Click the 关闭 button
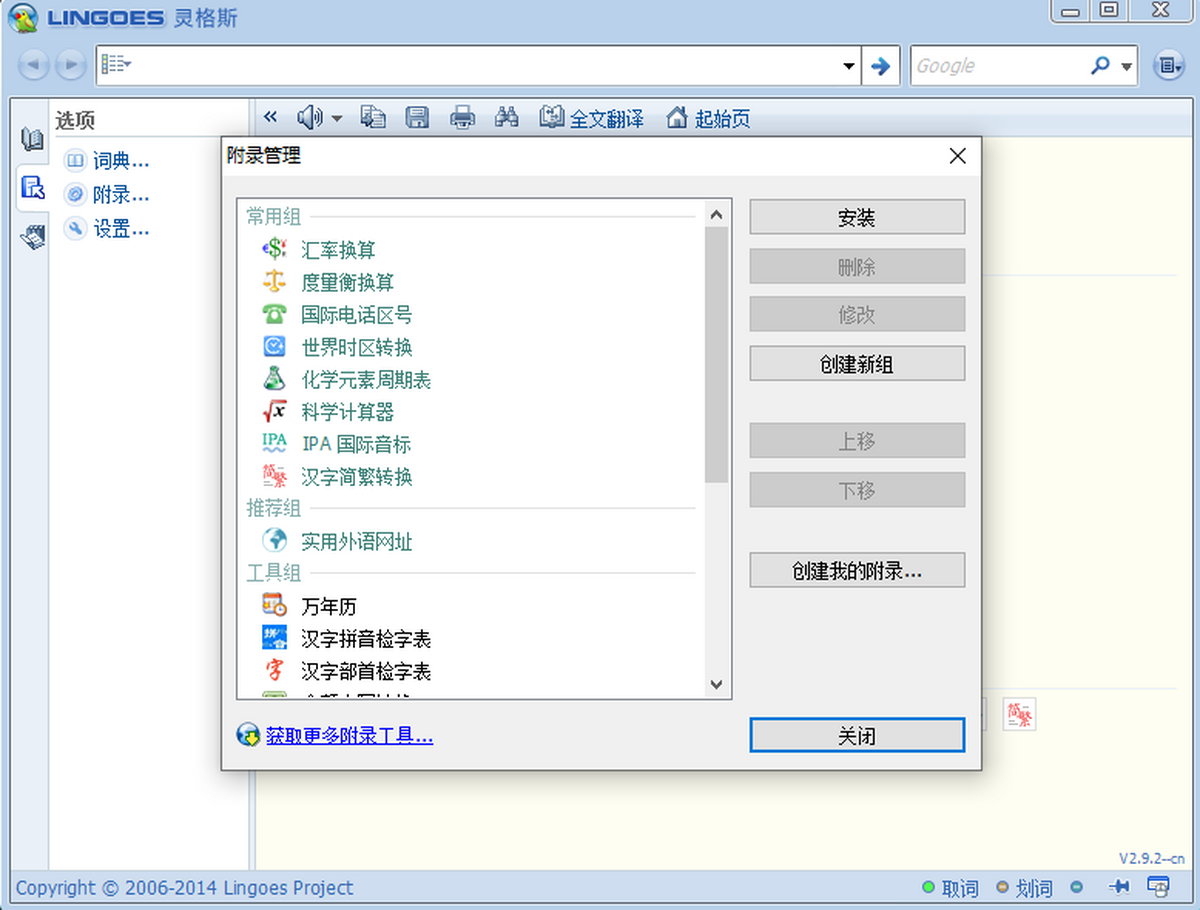 click(857, 736)
